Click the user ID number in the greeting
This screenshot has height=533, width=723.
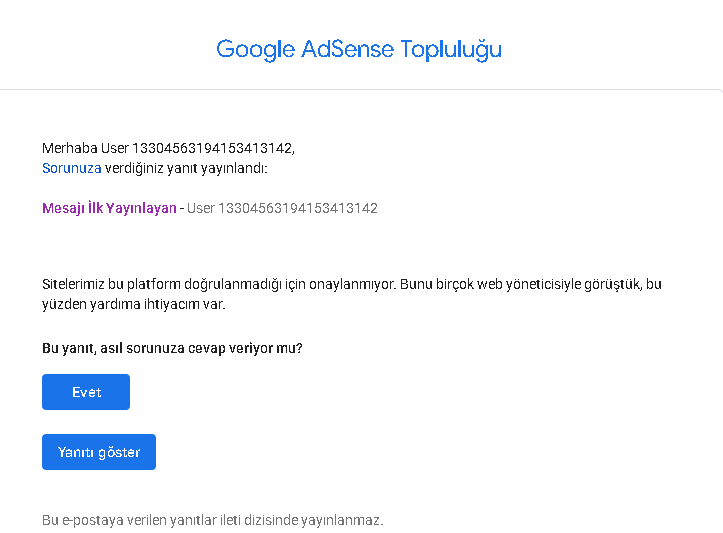(x=213, y=148)
